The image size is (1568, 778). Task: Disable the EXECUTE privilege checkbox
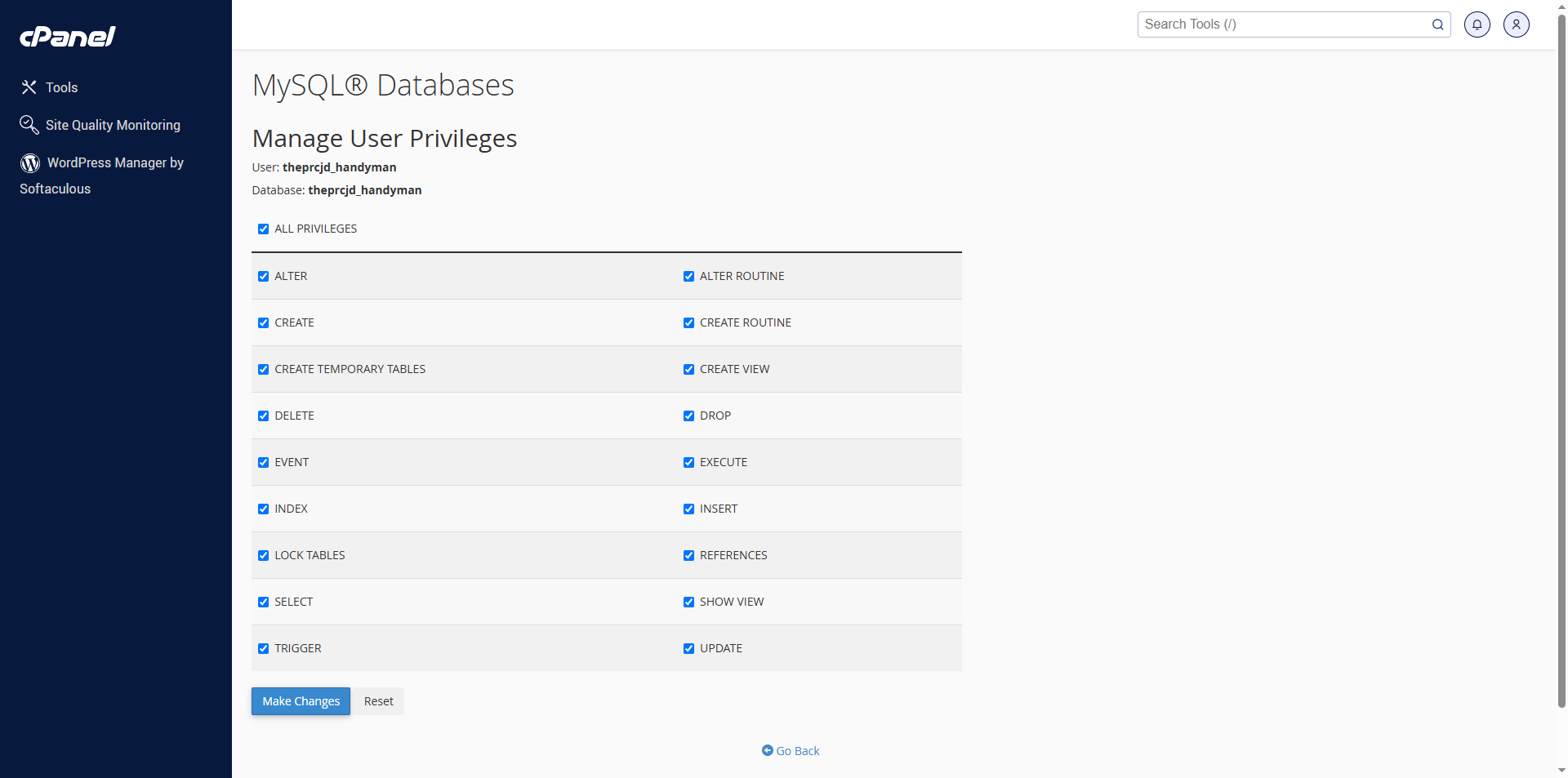point(688,463)
